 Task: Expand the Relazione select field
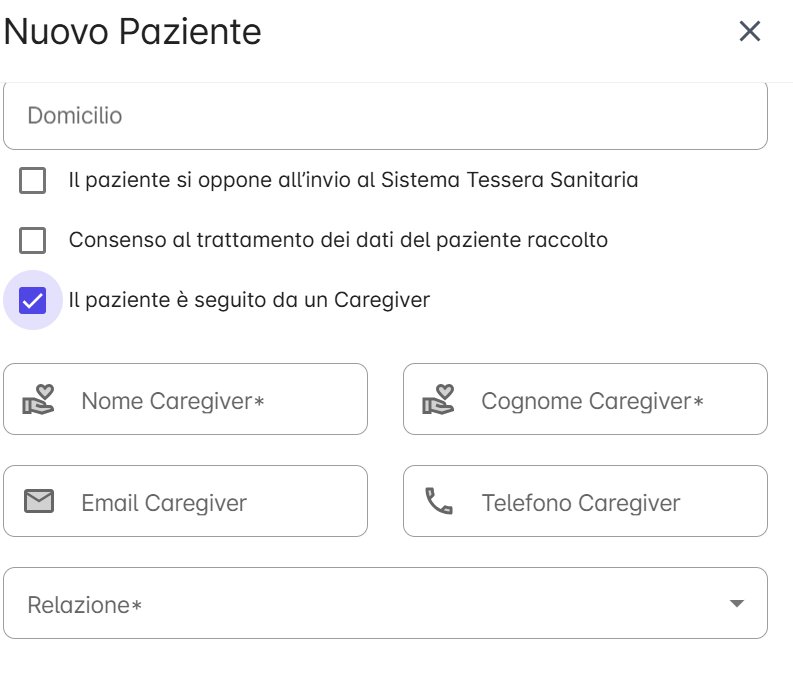pos(385,603)
